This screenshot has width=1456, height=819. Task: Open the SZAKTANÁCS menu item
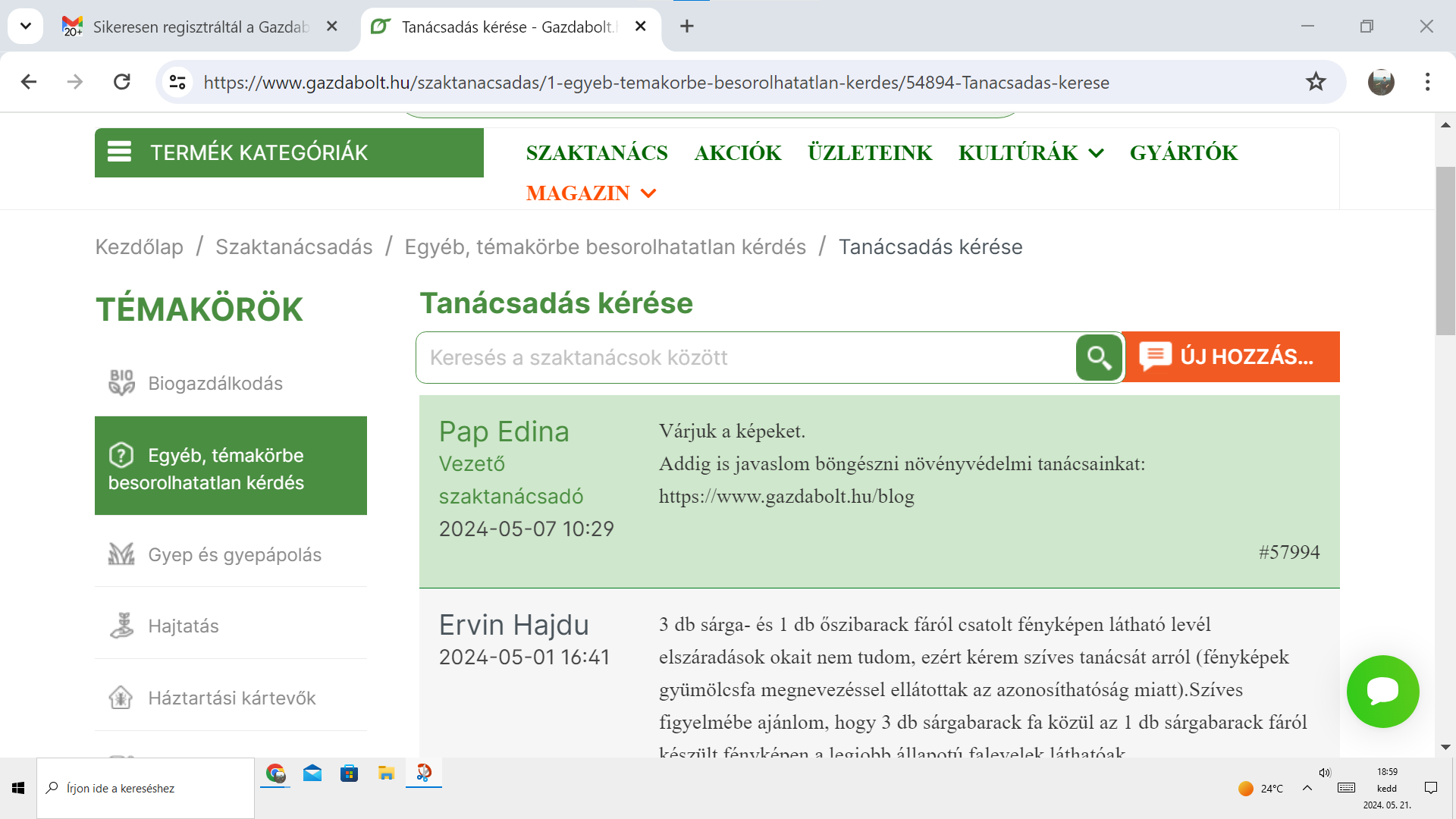tap(597, 153)
